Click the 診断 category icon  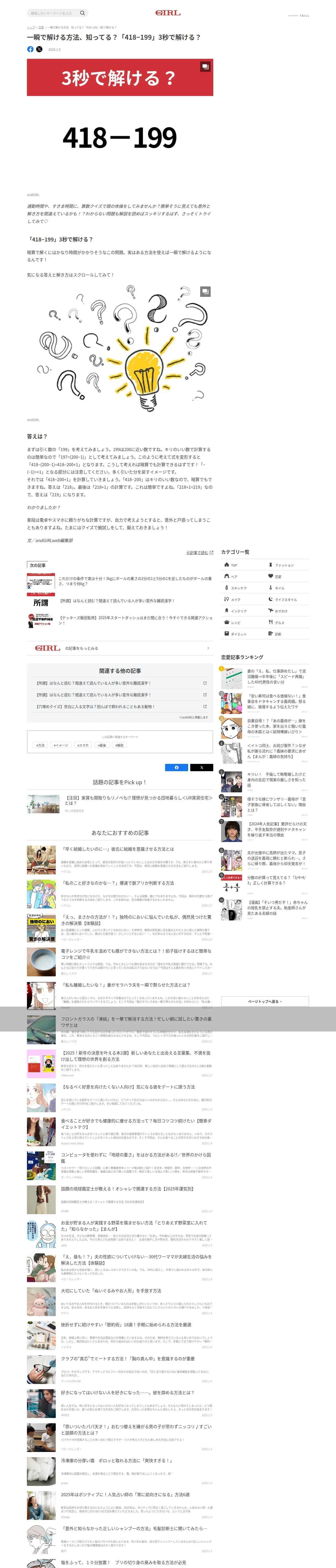pyautogui.click(x=271, y=634)
